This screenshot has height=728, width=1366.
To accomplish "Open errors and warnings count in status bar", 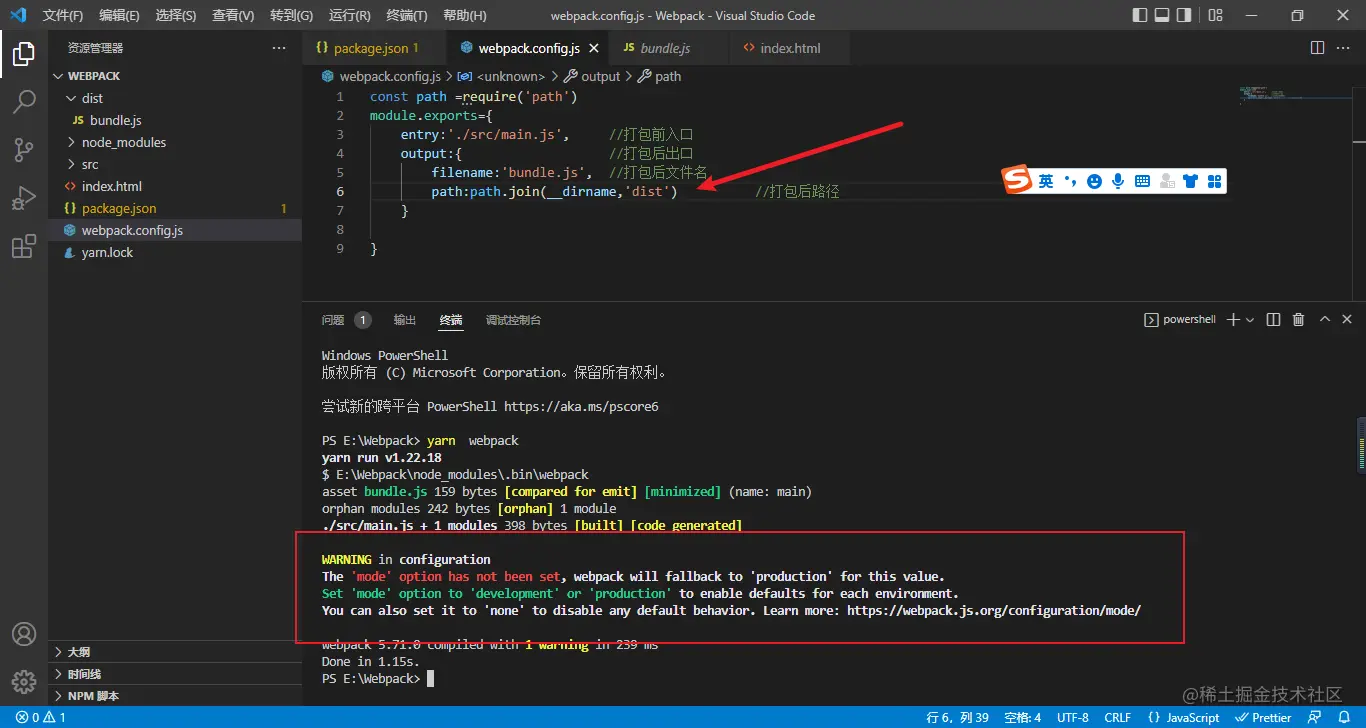I will pos(41,717).
